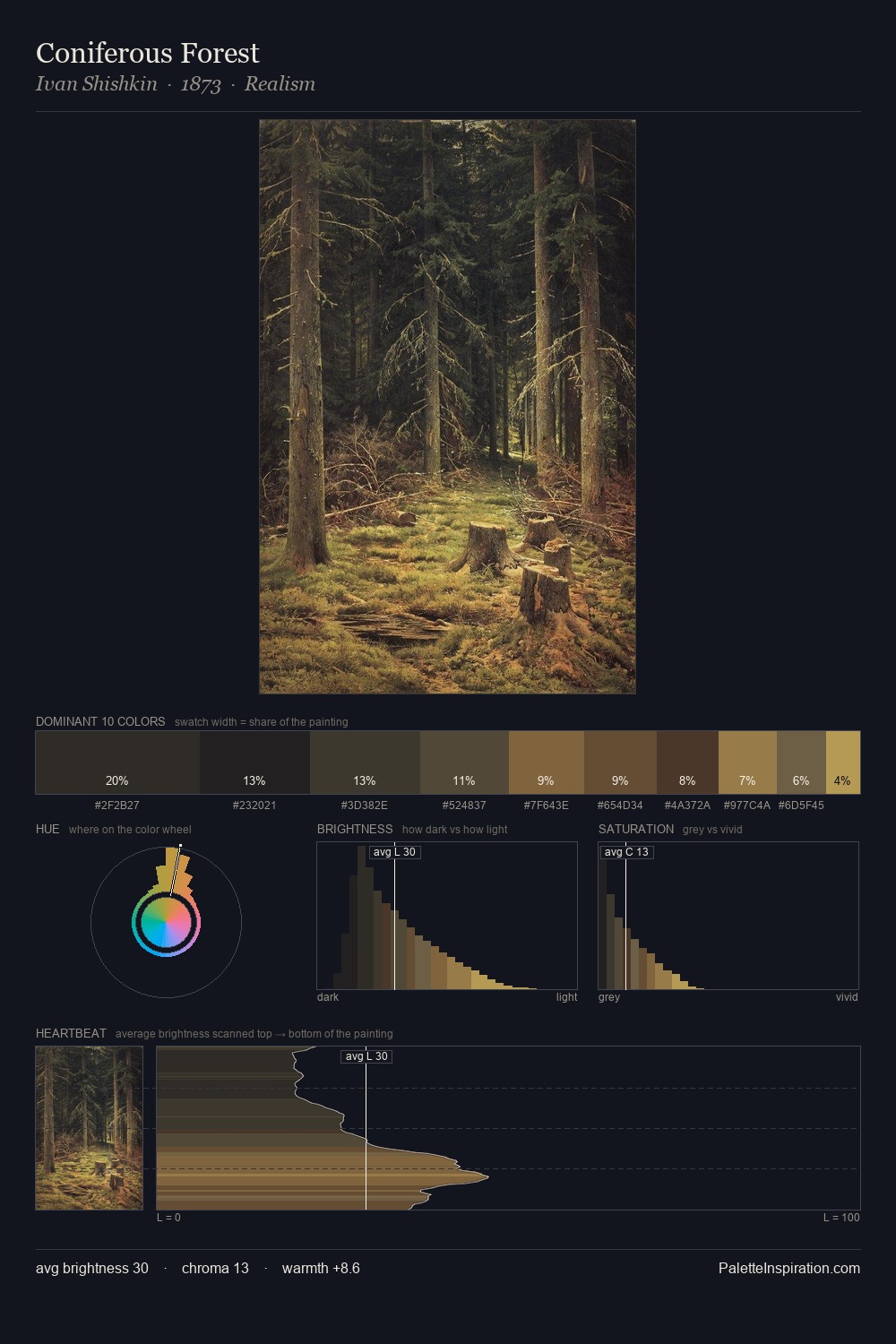Image resolution: width=896 pixels, height=1344 pixels.
Task: Click the 'Coniferous Forest' title
Action: pyautogui.click(x=148, y=53)
